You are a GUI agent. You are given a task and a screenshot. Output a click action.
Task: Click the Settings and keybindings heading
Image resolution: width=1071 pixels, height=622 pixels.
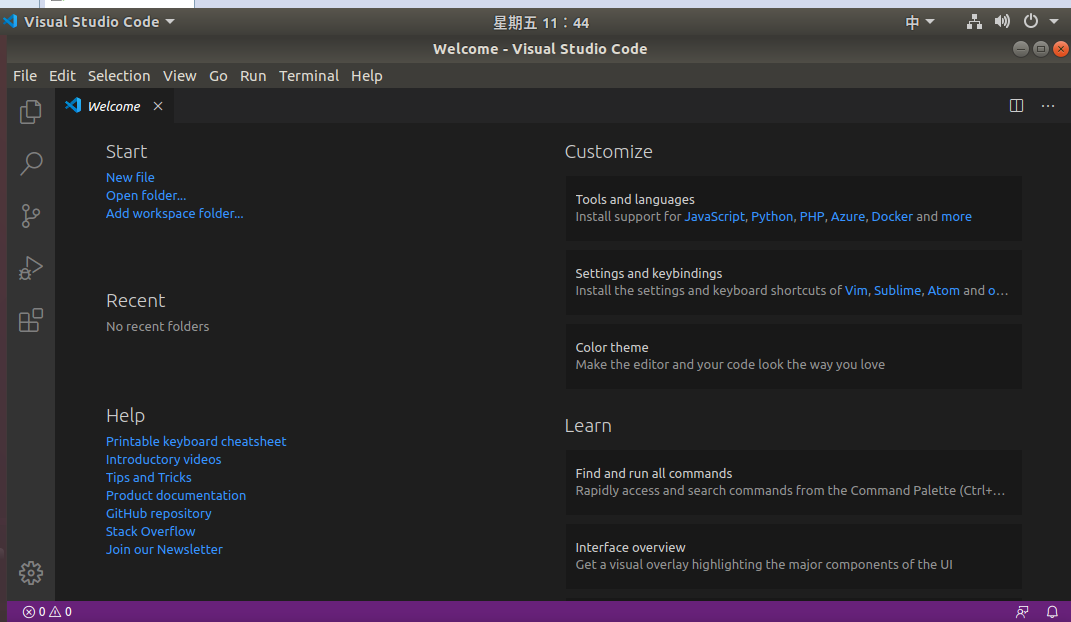point(648,274)
